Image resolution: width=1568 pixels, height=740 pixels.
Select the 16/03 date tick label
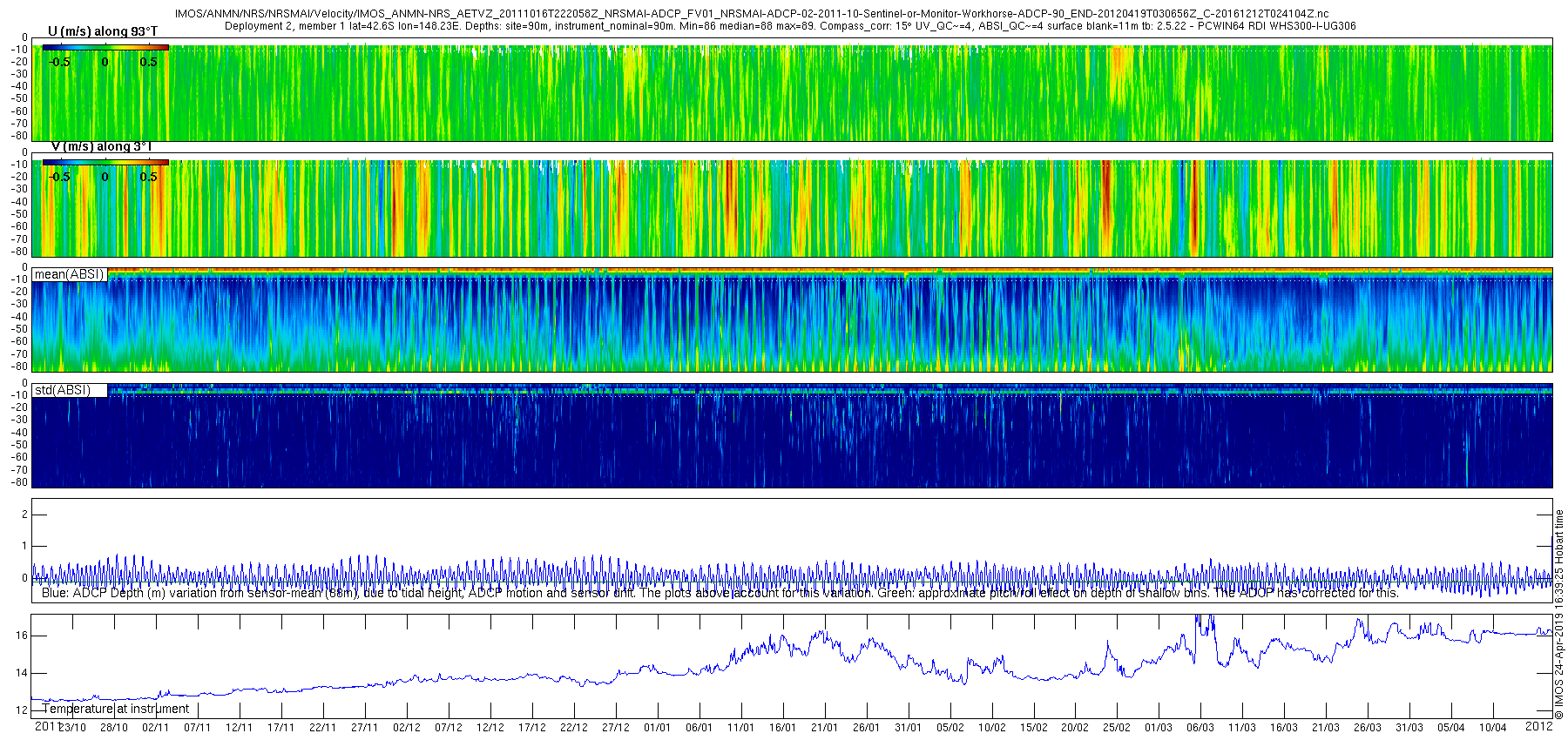1284,728
